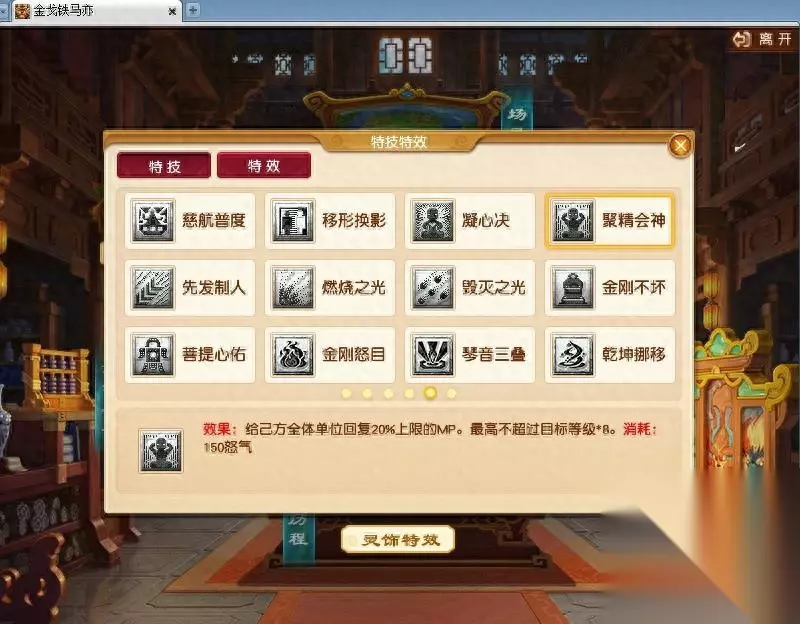Go to the last page dot
This screenshot has width=800, height=624.
pos(452,393)
